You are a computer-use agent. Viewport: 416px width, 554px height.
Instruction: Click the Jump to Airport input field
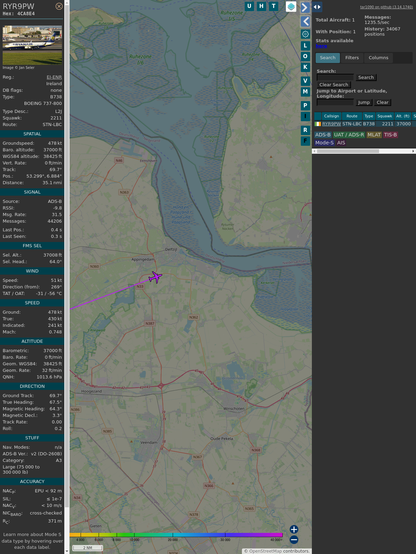pyautogui.click(x=335, y=102)
